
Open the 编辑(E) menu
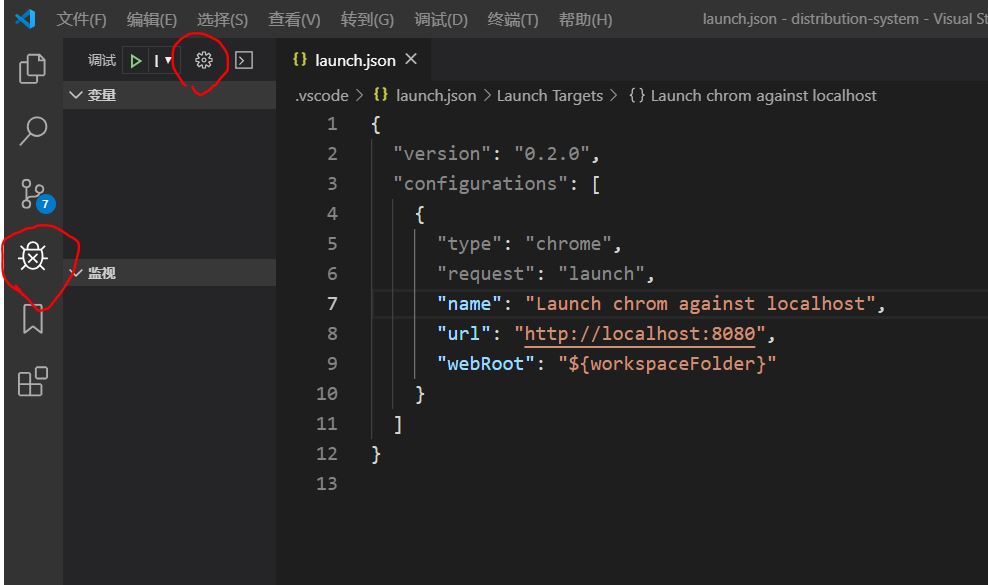(151, 20)
